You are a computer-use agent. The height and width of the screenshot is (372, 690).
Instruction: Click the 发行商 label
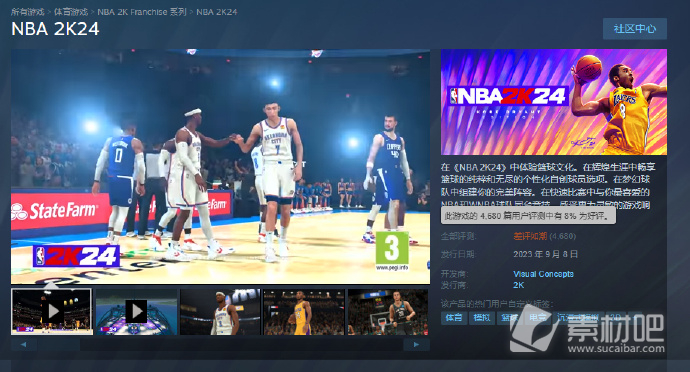tap(454, 285)
